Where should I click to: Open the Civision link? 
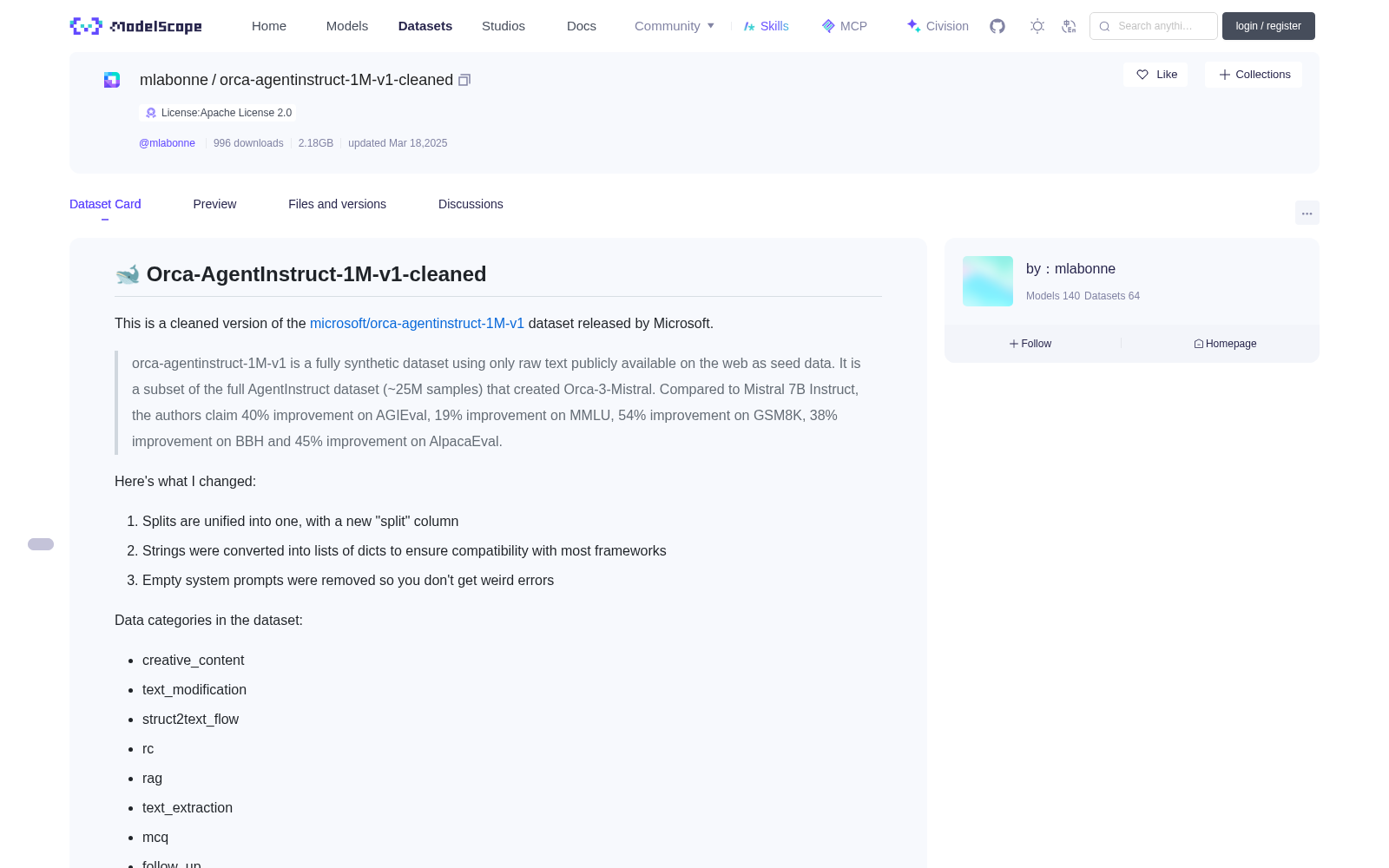pyautogui.click(x=938, y=26)
